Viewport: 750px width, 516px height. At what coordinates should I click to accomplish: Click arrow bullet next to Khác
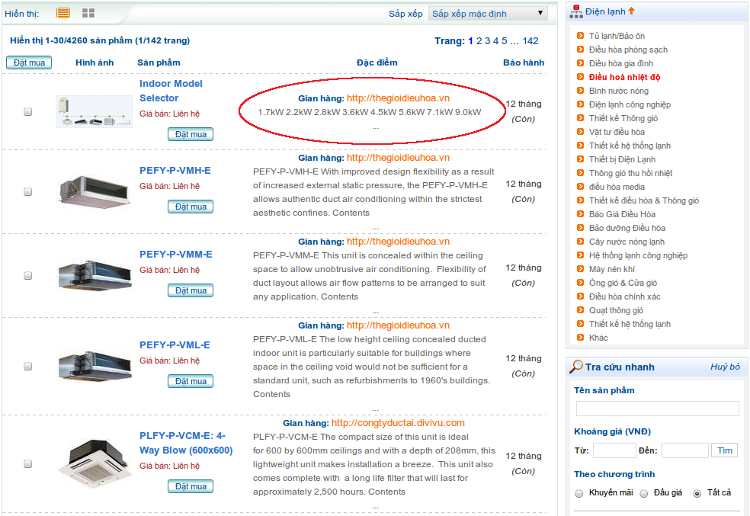[580, 337]
